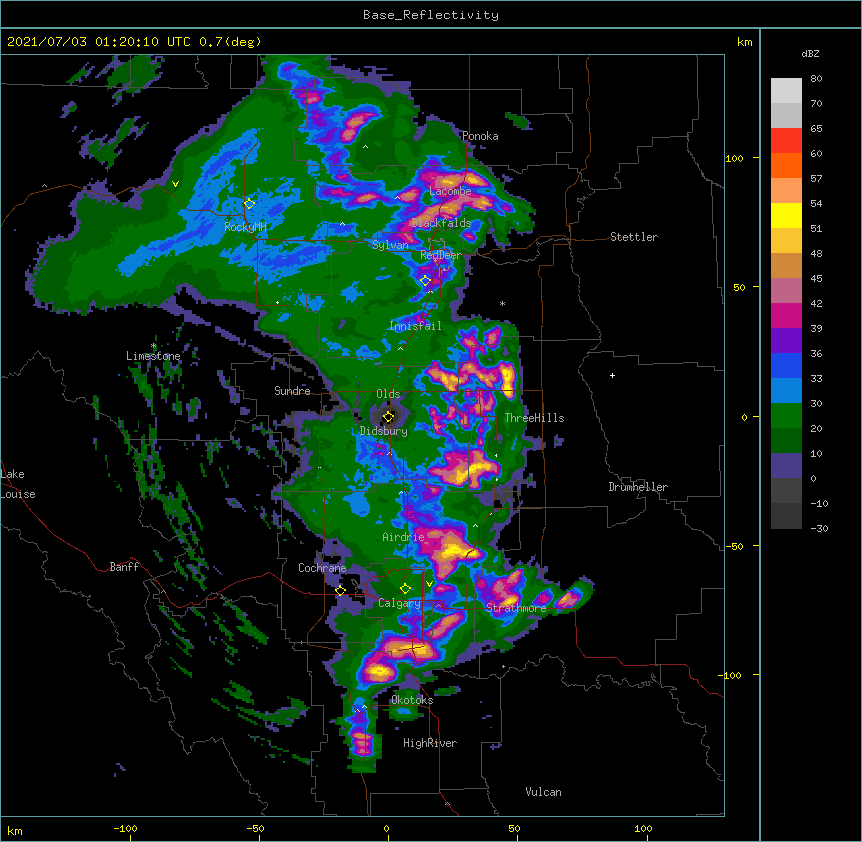Select the orange 57-60 dBZ legend swatch

786,165
